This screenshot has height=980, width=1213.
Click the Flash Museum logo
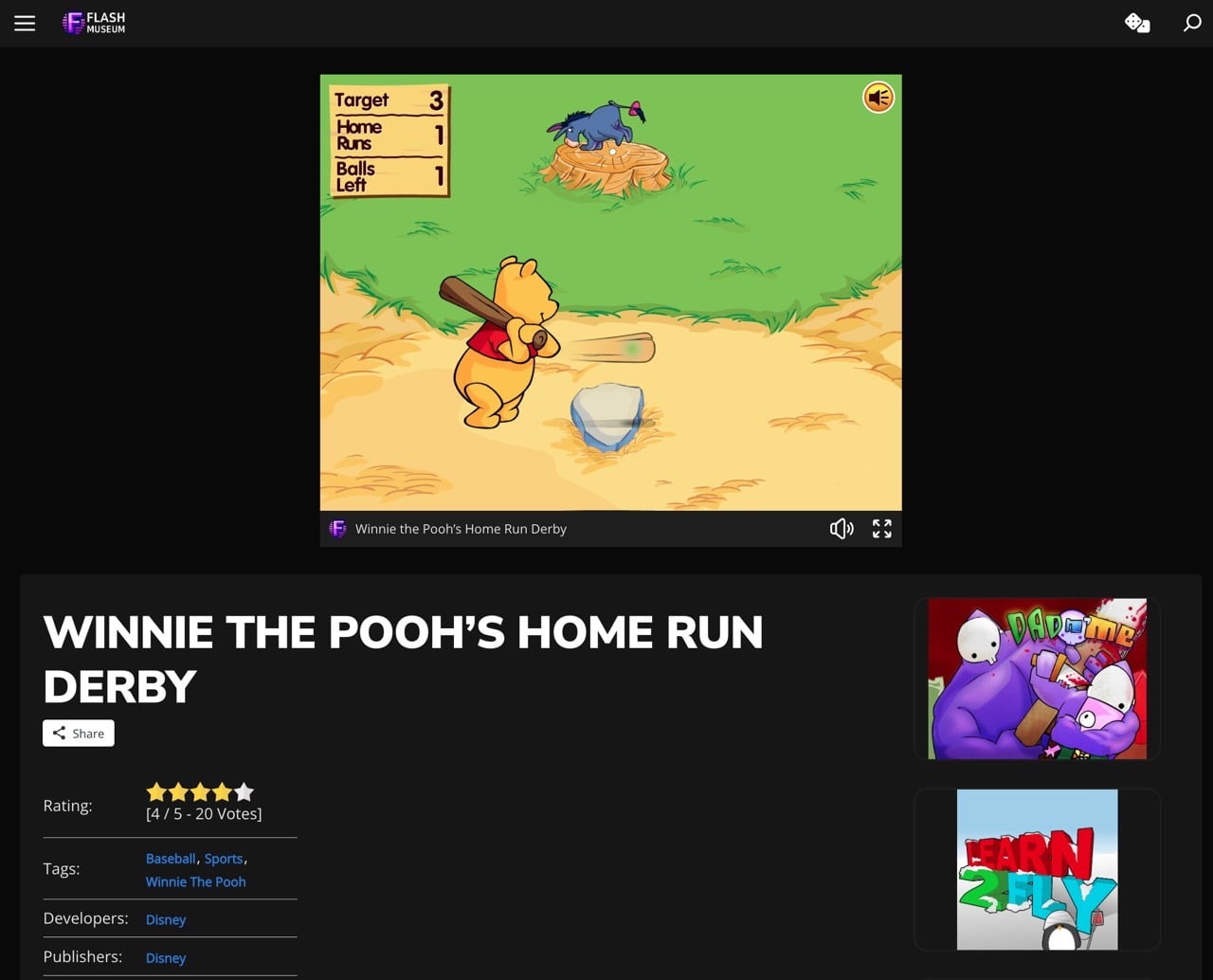[x=94, y=23]
